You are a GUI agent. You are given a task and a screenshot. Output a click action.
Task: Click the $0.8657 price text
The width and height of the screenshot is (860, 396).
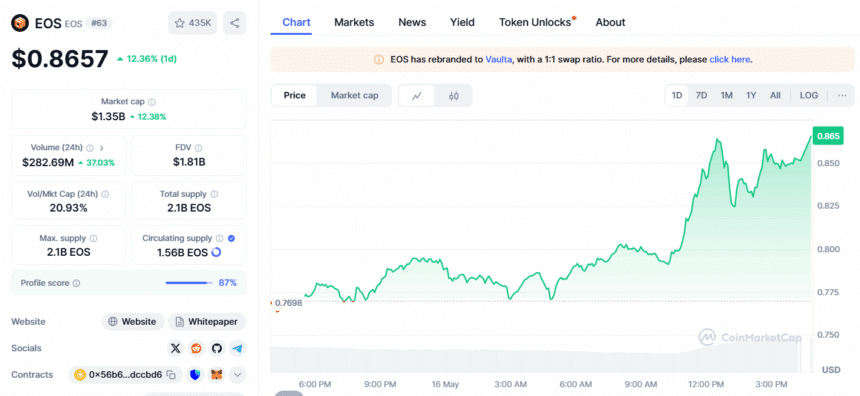point(60,59)
